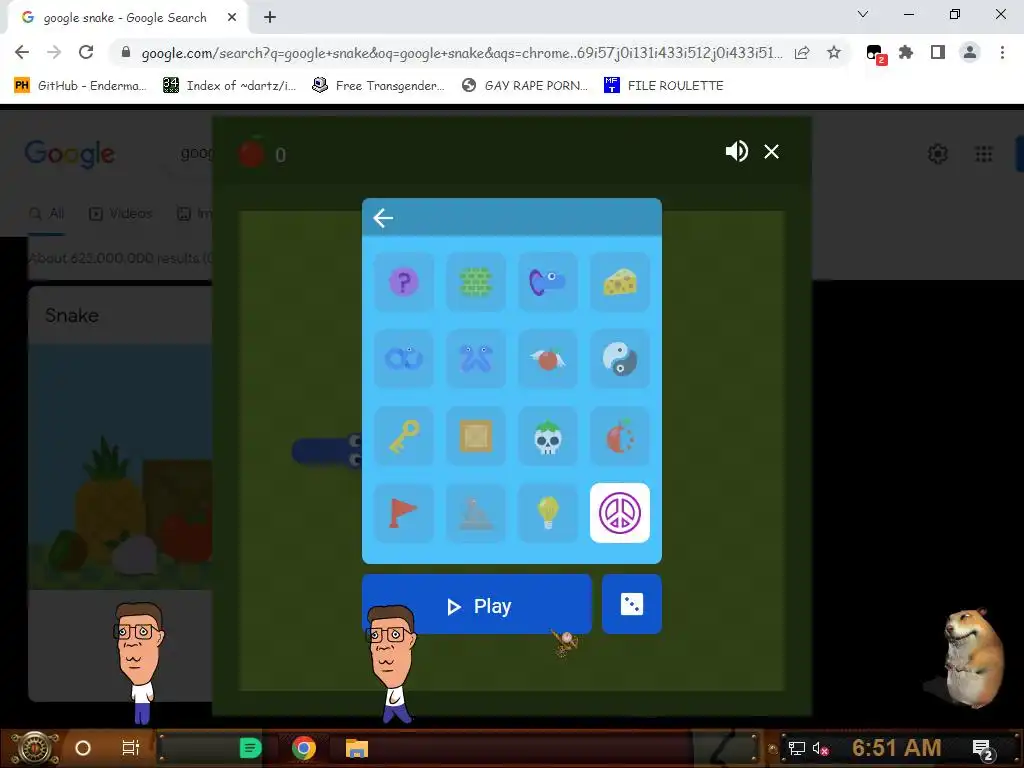This screenshot has width=1024, height=768.
Task: Select the light bulb mode
Action: click(547, 513)
